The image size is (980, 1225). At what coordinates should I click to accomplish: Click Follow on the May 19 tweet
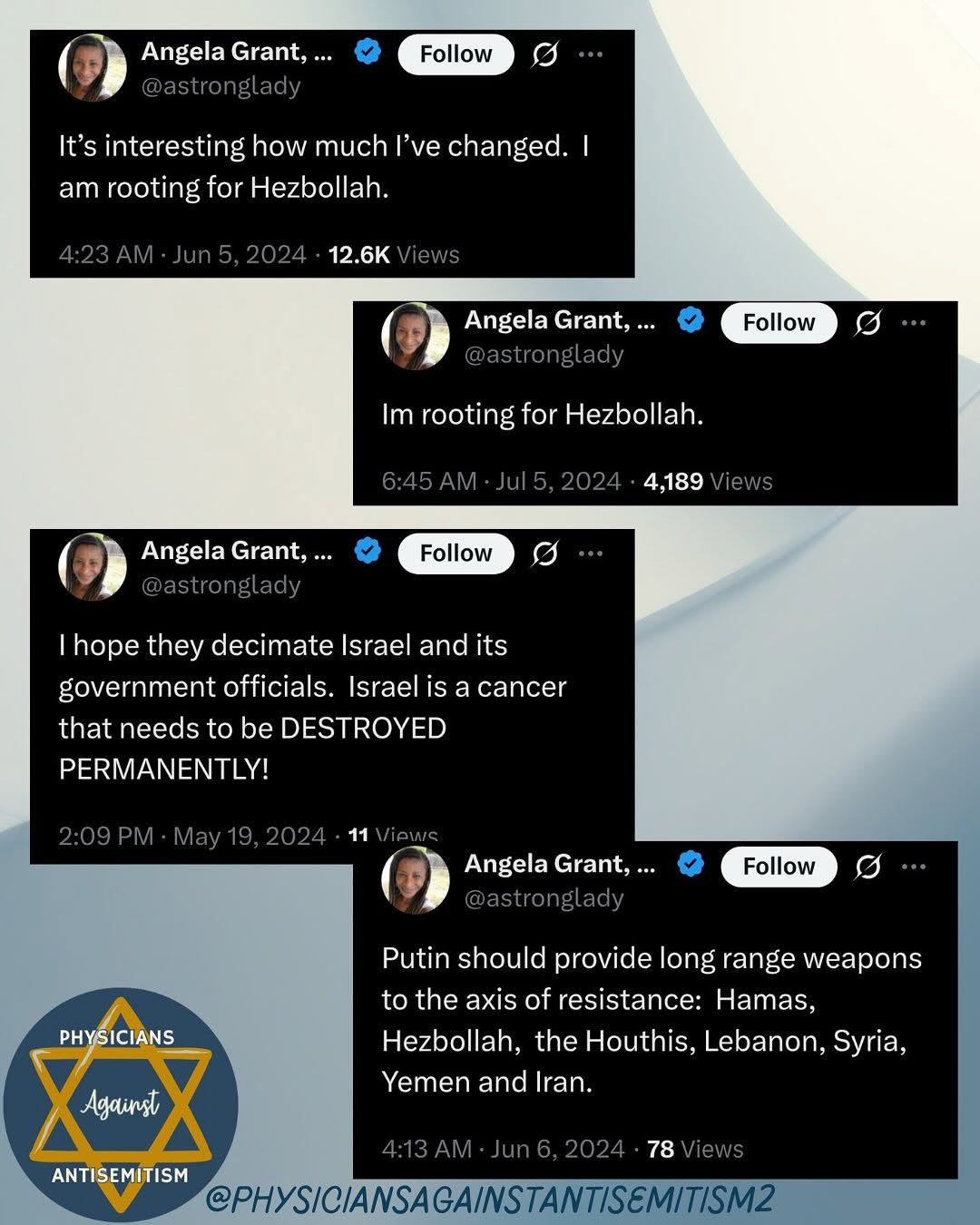[456, 554]
